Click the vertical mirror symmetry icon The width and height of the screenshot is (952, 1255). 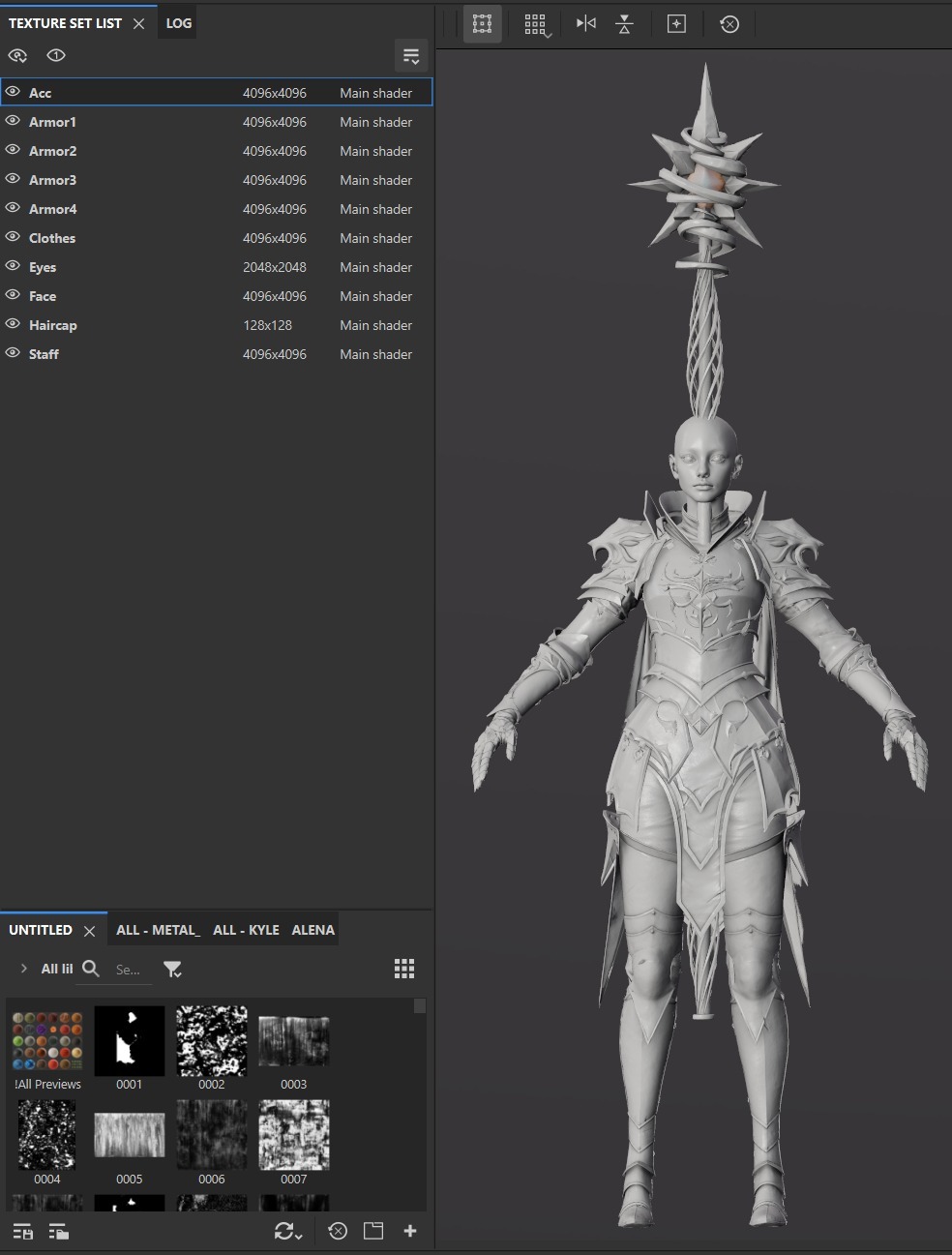[625, 24]
